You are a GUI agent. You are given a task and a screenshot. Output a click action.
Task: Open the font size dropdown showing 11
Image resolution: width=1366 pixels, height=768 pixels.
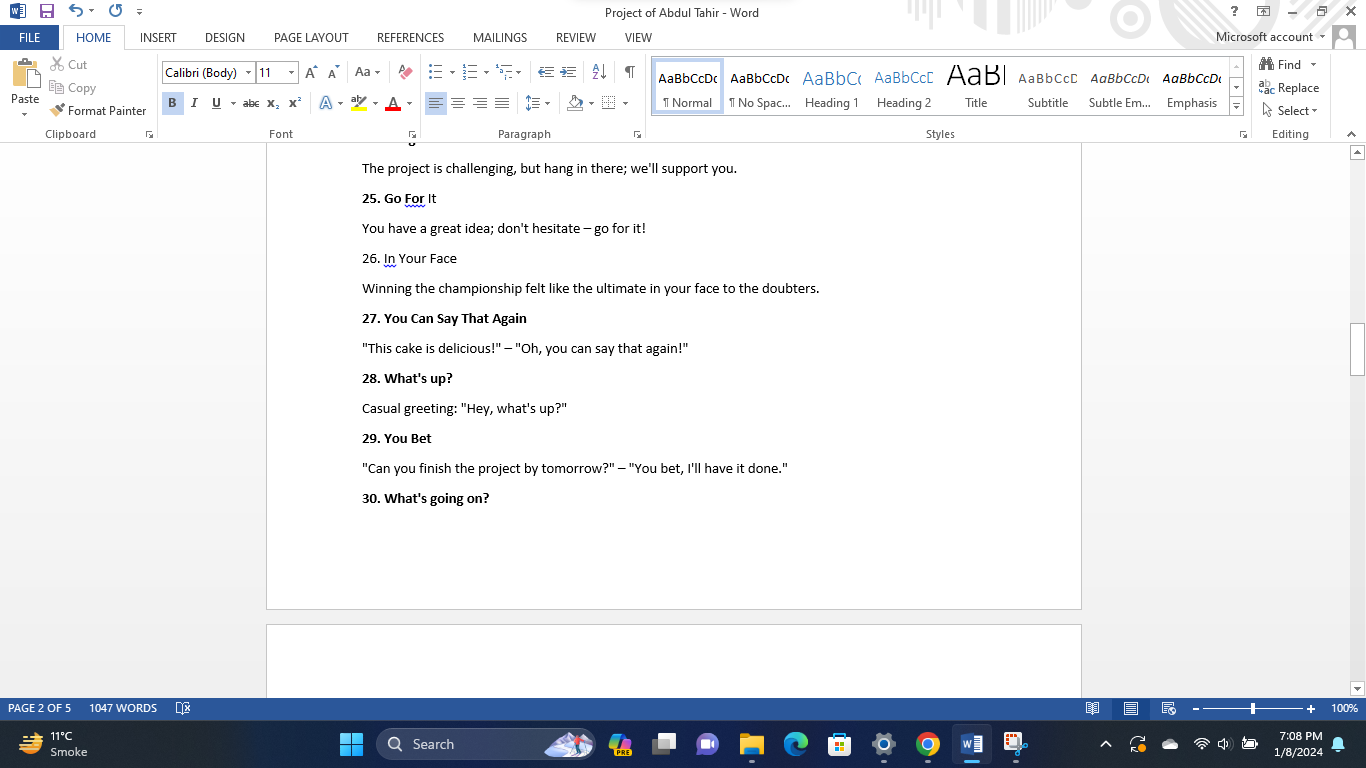point(292,72)
